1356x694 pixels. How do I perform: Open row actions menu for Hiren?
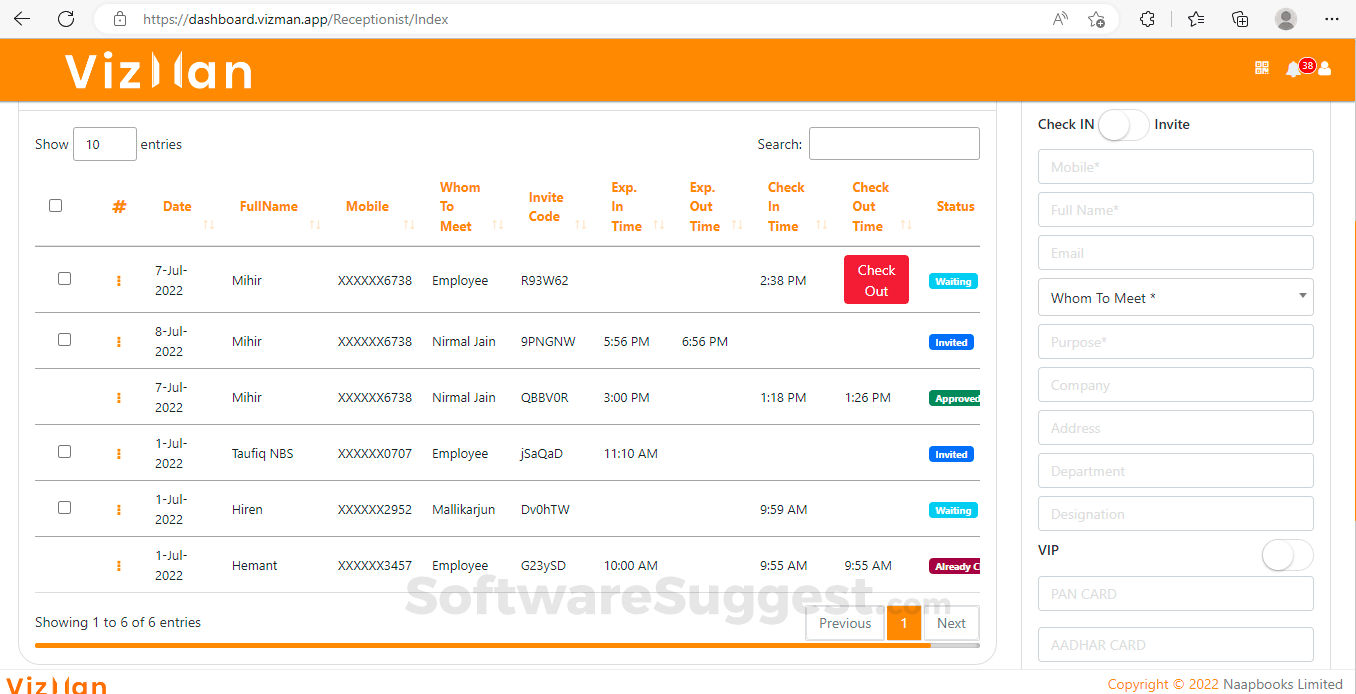click(119, 510)
